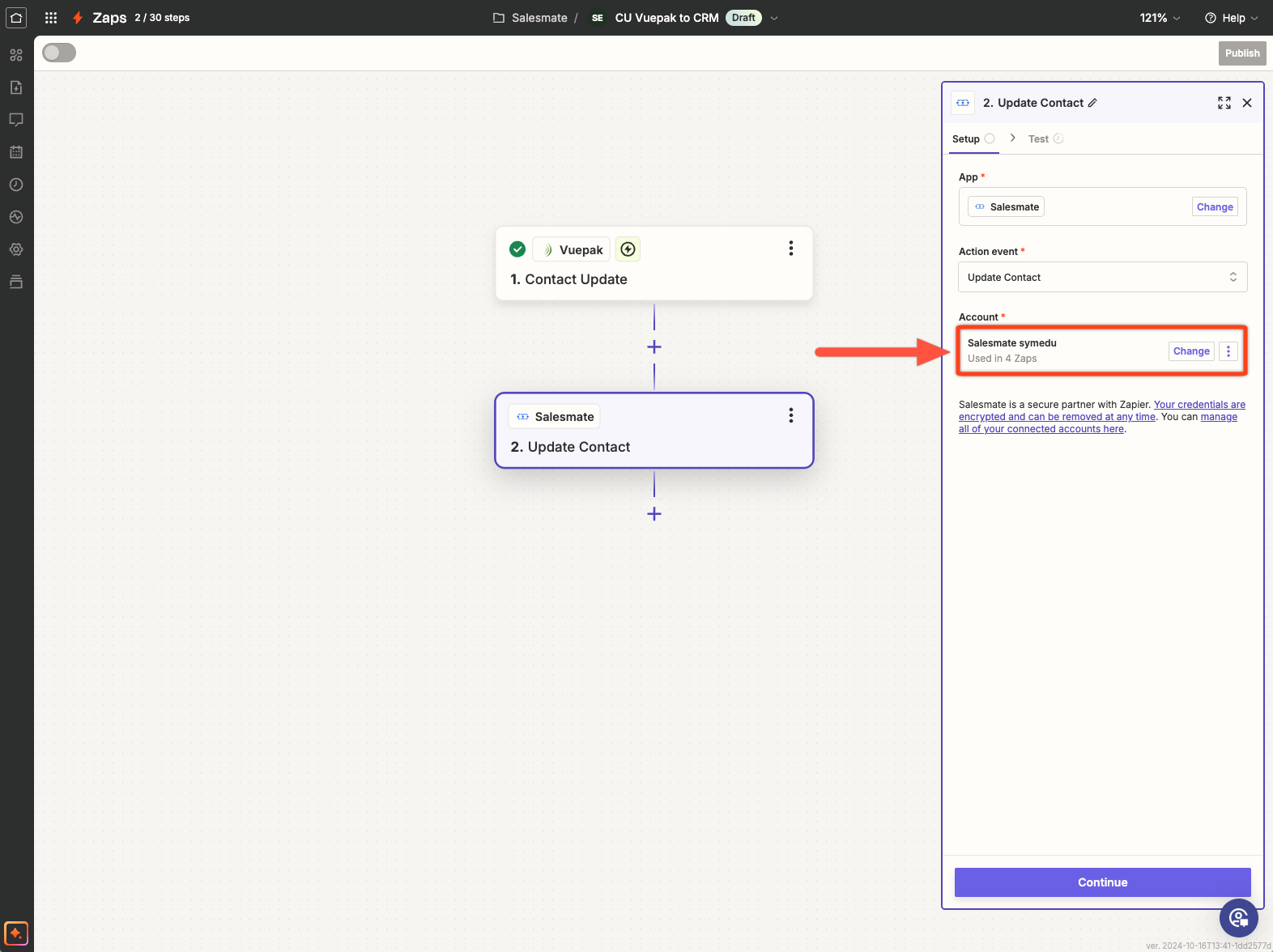Select the Setup tab
This screenshot has width=1273, height=952.
pos(966,139)
